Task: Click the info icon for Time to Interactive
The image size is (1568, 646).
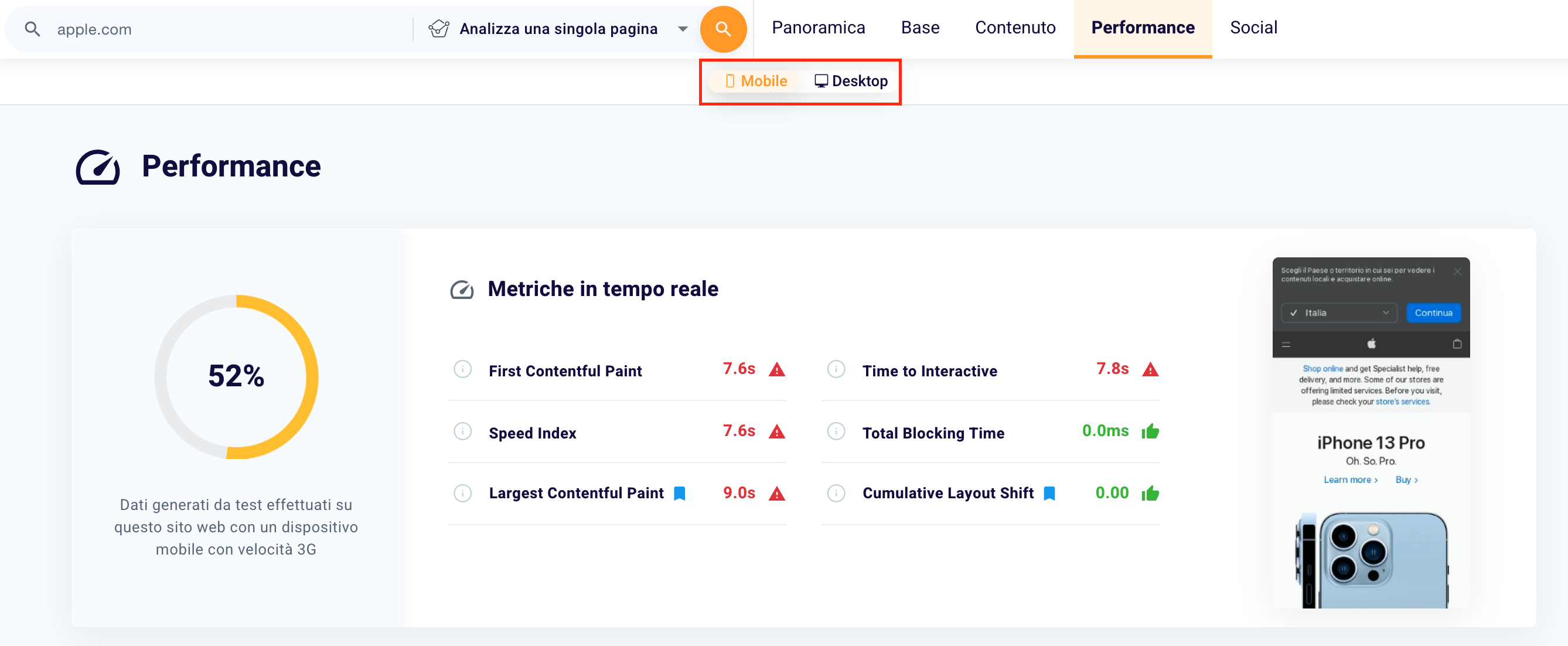Action: [x=836, y=369]
